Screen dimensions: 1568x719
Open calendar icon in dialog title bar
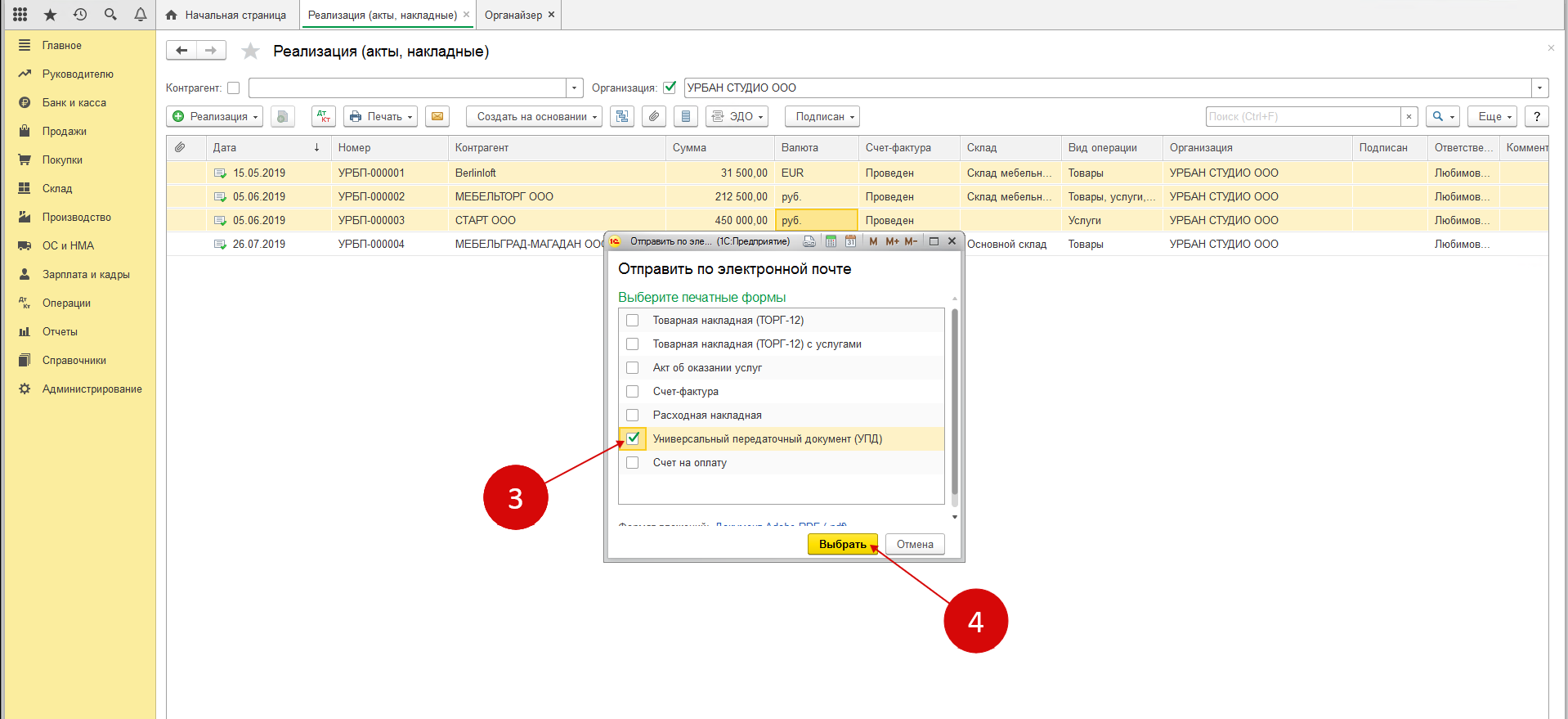(850, 241)
